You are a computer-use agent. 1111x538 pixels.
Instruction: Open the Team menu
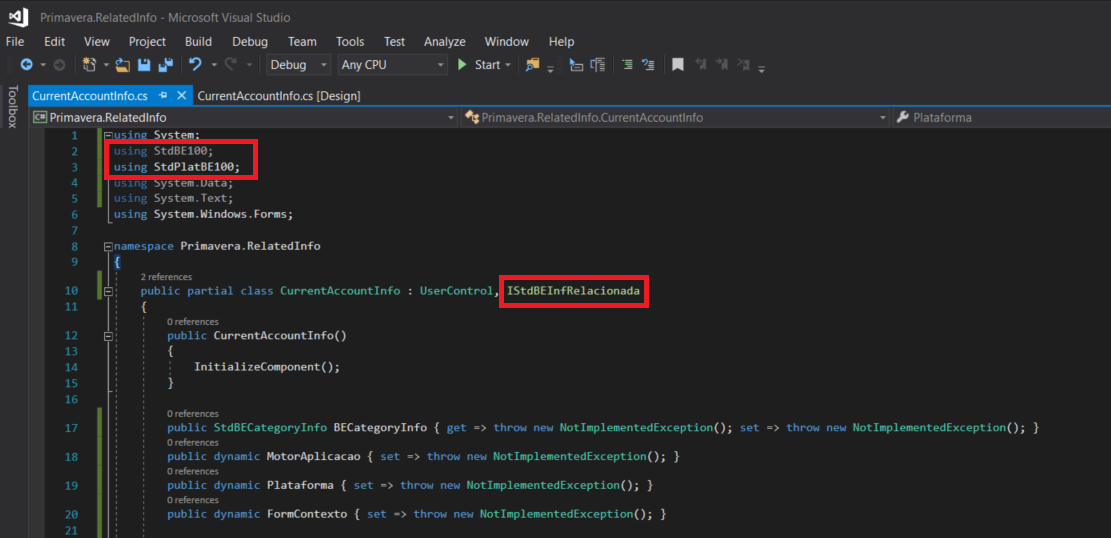tap(303, 42)
